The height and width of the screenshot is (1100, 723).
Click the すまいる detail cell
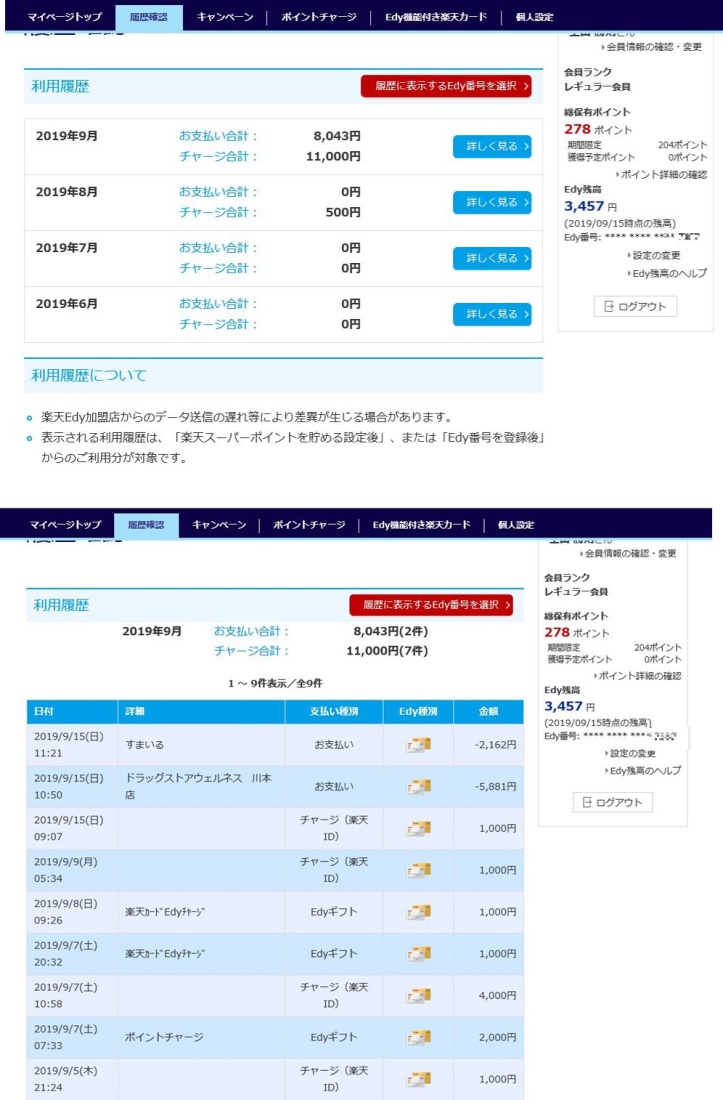coord(201,744)
